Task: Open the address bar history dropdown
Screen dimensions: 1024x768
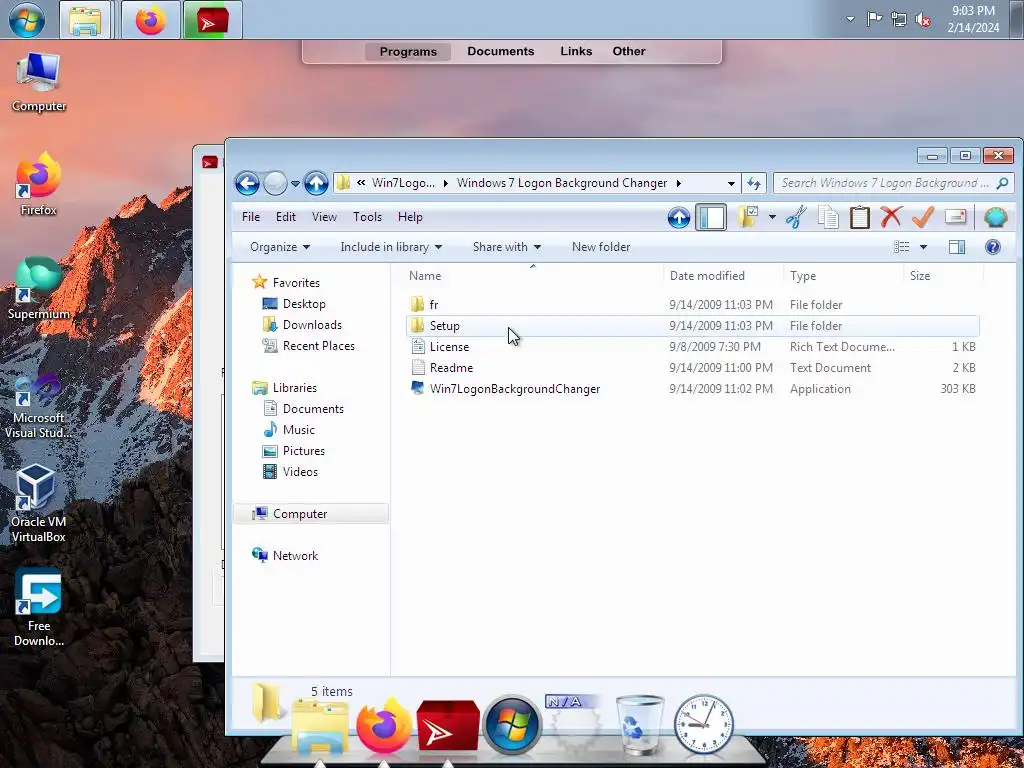Action: (731, 184)
